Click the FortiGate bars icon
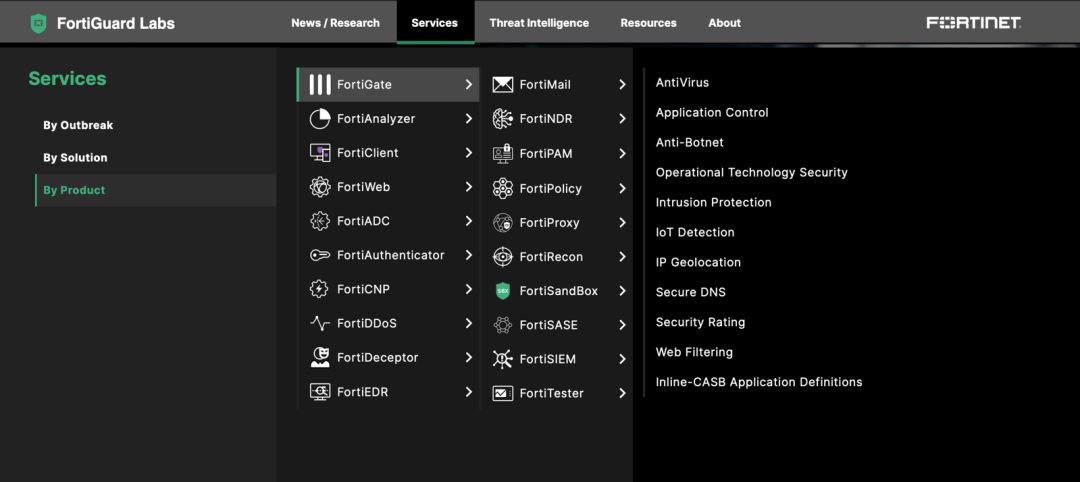This screenshot has height=482, width=1080. (x=320, y=85)
